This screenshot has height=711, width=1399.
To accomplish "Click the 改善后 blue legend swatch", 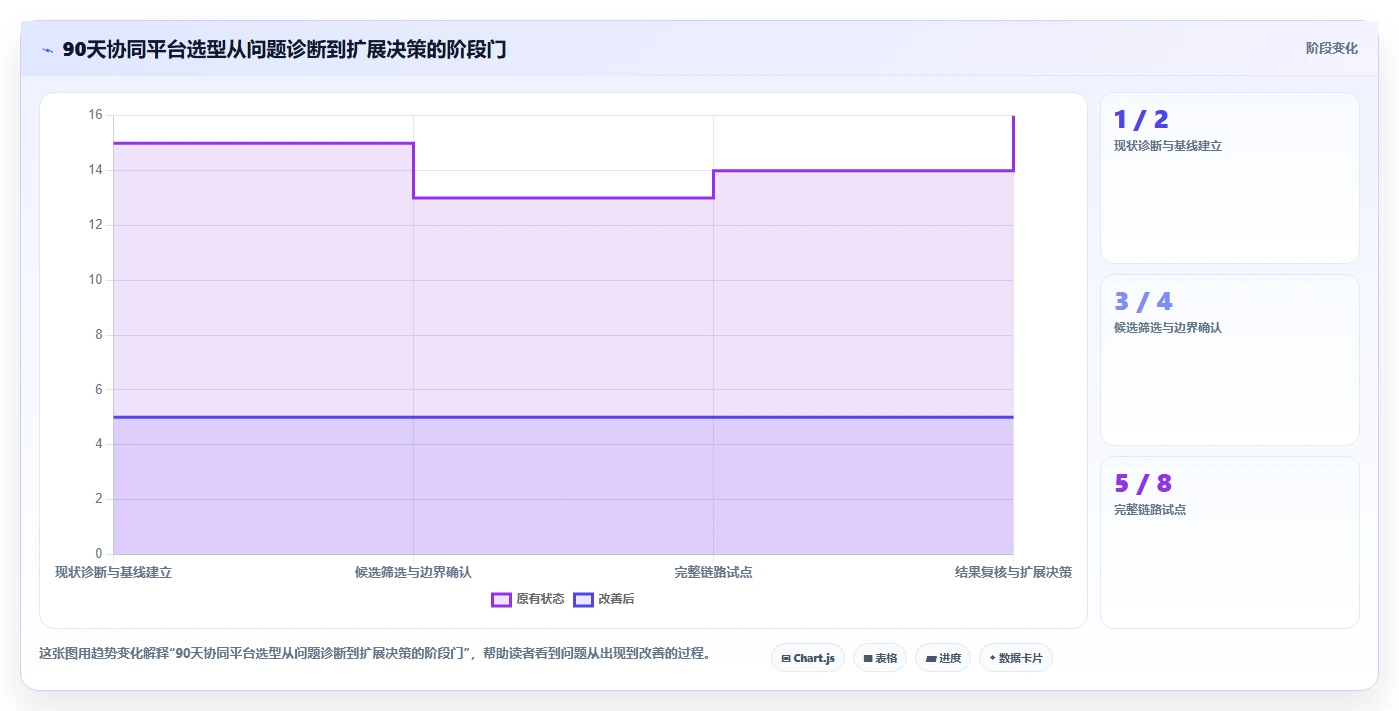I will [583, 599].
